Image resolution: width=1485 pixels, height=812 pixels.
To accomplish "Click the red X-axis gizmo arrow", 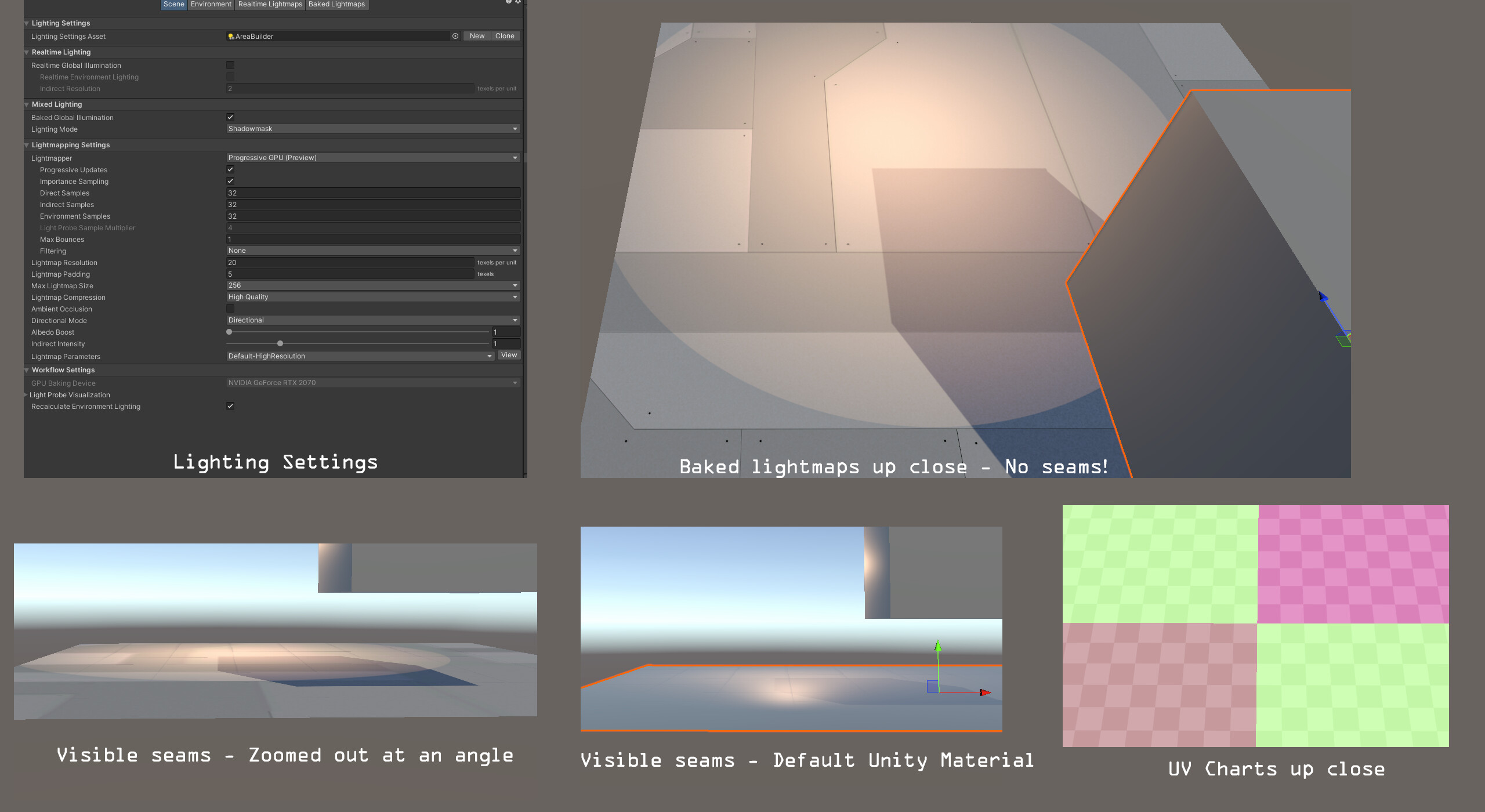I will tap(985, 693).
